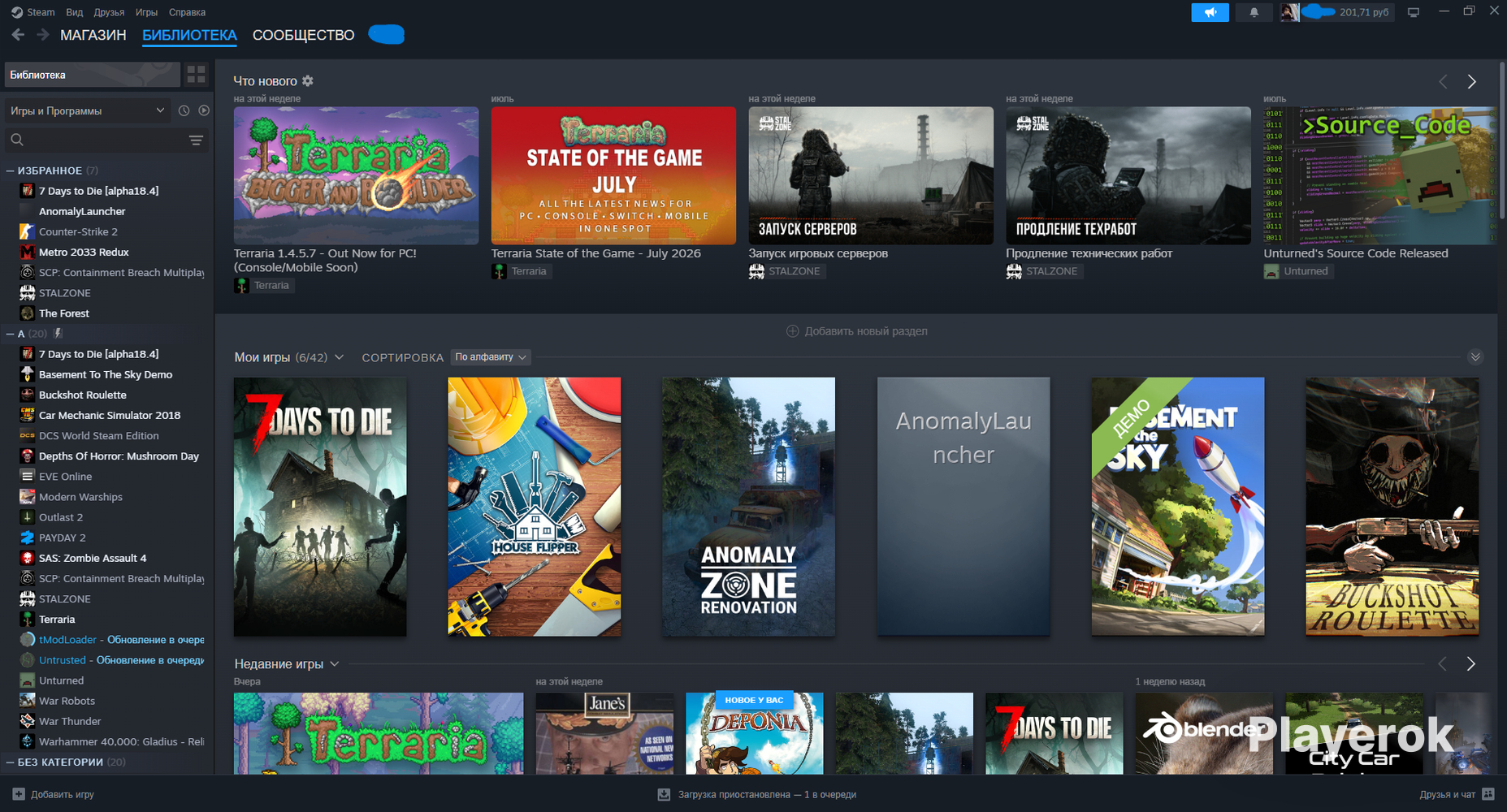Show next games in Недавние игры
The image size is (1507, 812).
[1470, 663]
